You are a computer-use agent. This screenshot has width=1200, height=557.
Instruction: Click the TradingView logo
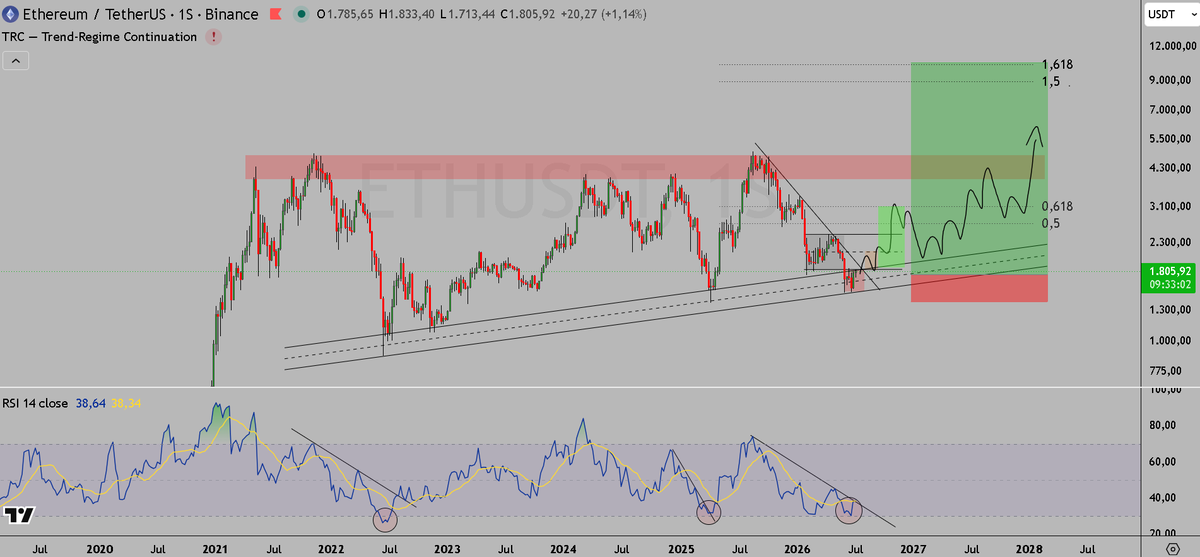19,516
